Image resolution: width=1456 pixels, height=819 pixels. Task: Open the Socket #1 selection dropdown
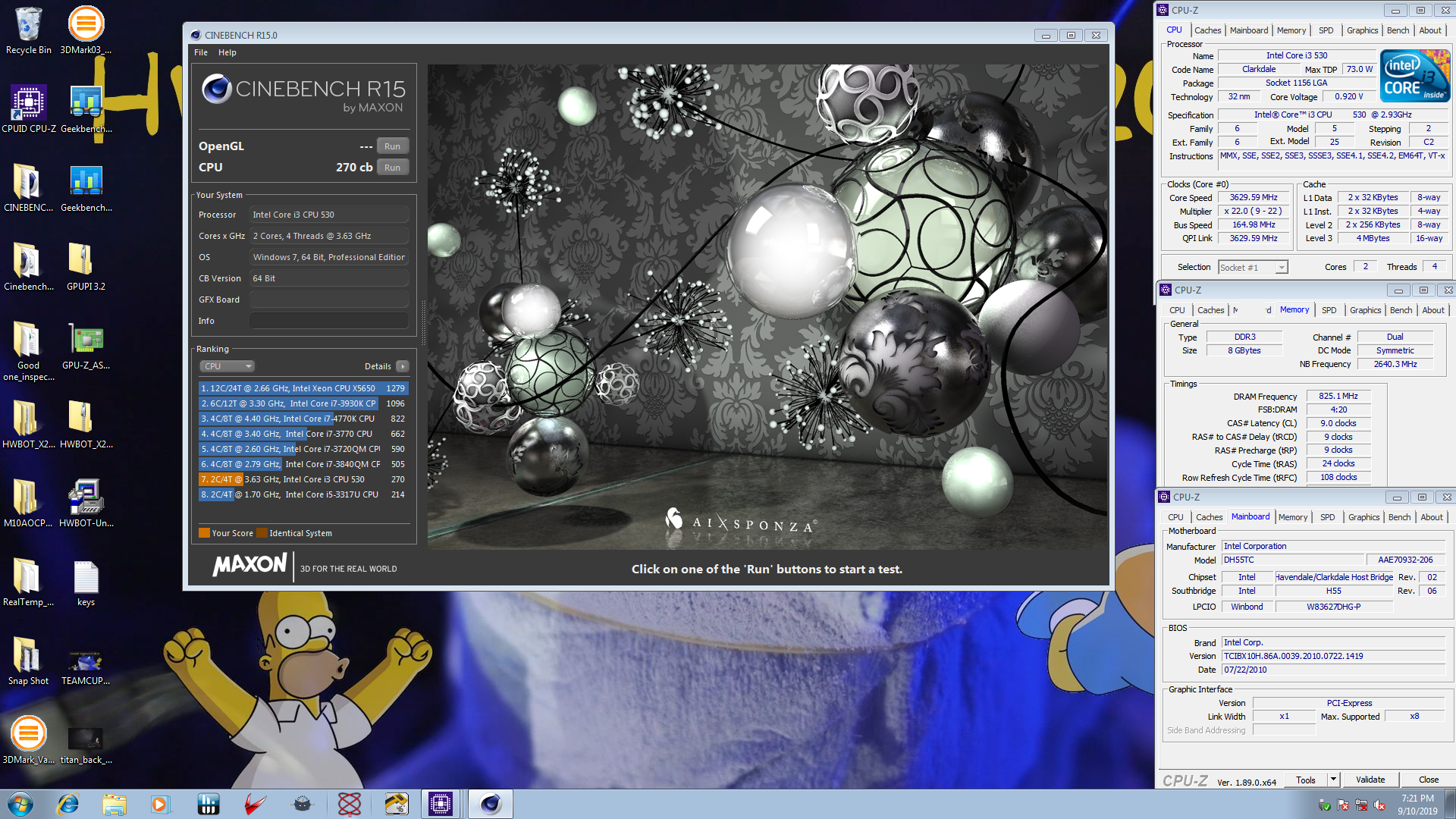[x=1253, y=267]
